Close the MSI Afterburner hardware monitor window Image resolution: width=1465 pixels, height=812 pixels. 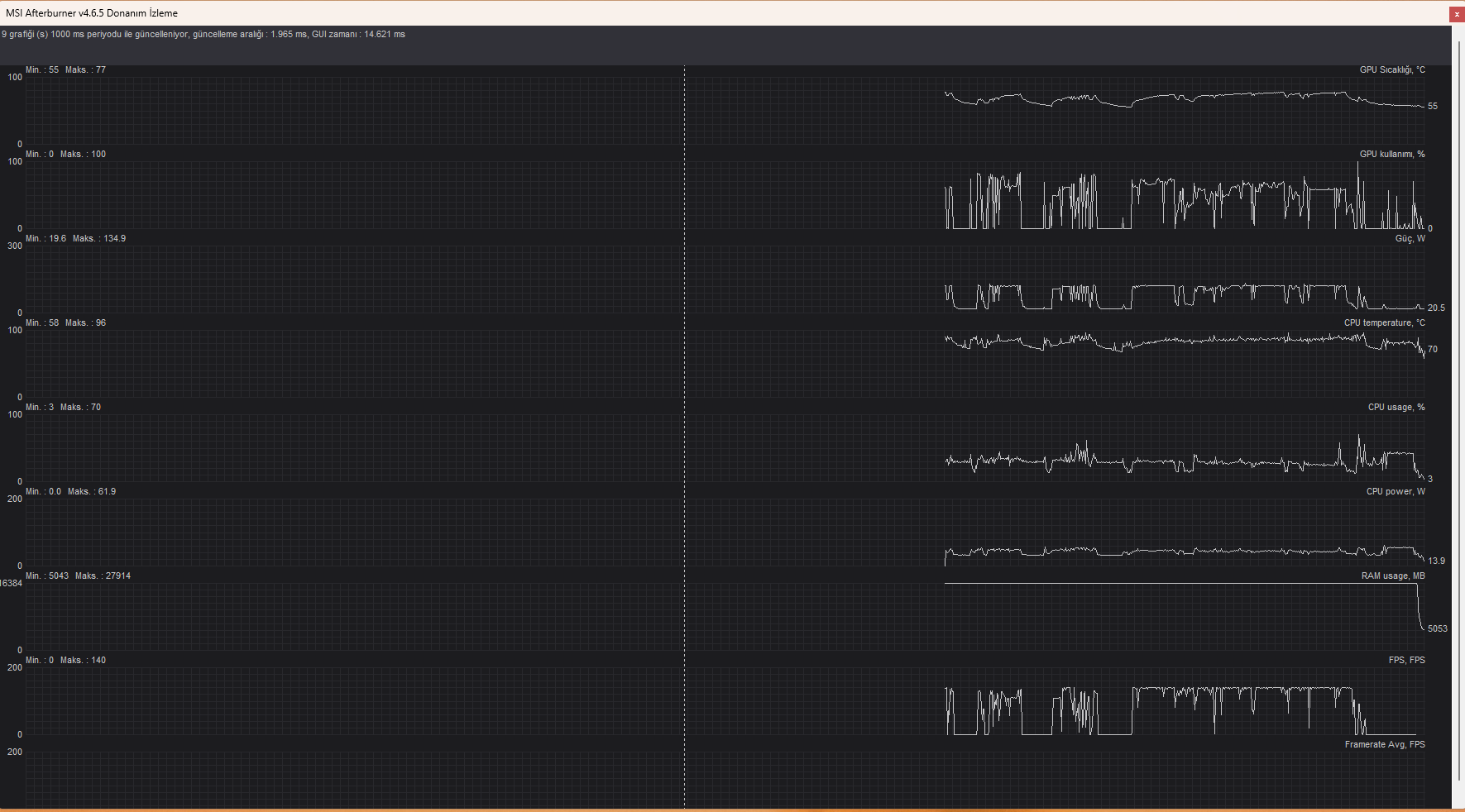coord(1457,14)
